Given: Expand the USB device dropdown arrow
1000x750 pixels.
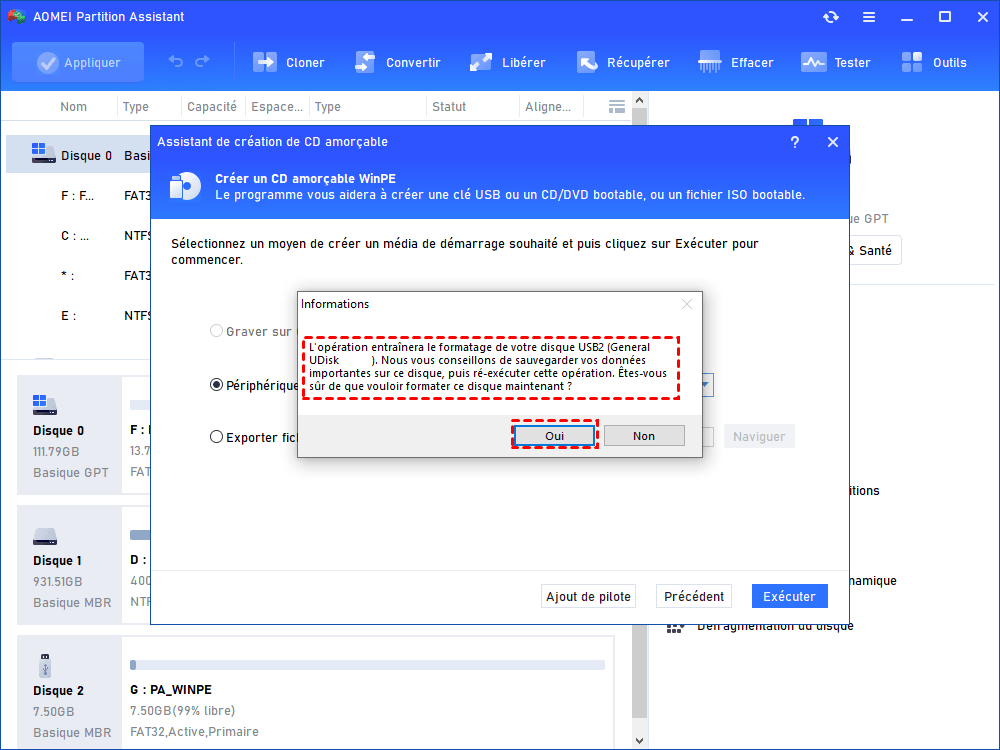Looking at the screenshot, I should (x=706, y=385).
